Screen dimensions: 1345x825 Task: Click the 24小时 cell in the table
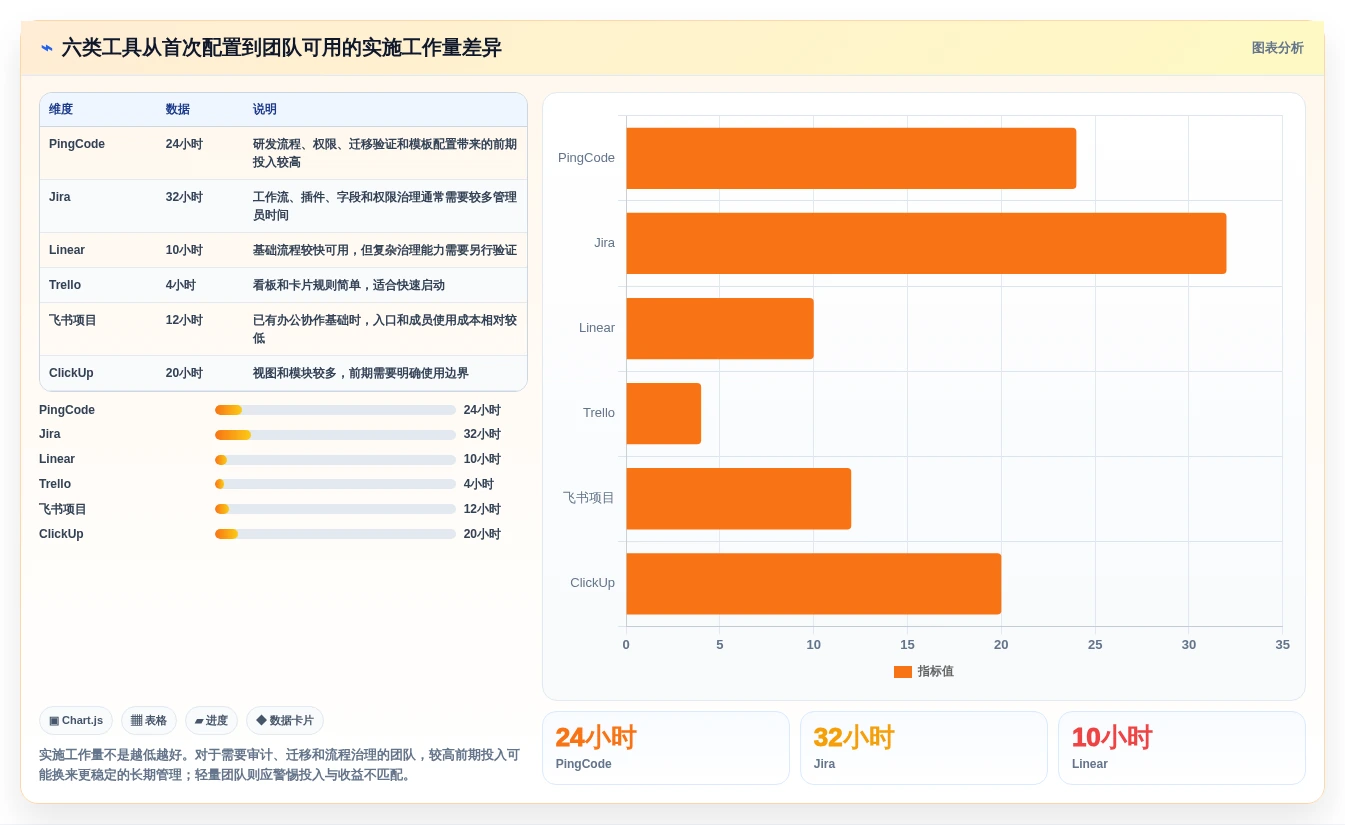(x=184, y=144)
